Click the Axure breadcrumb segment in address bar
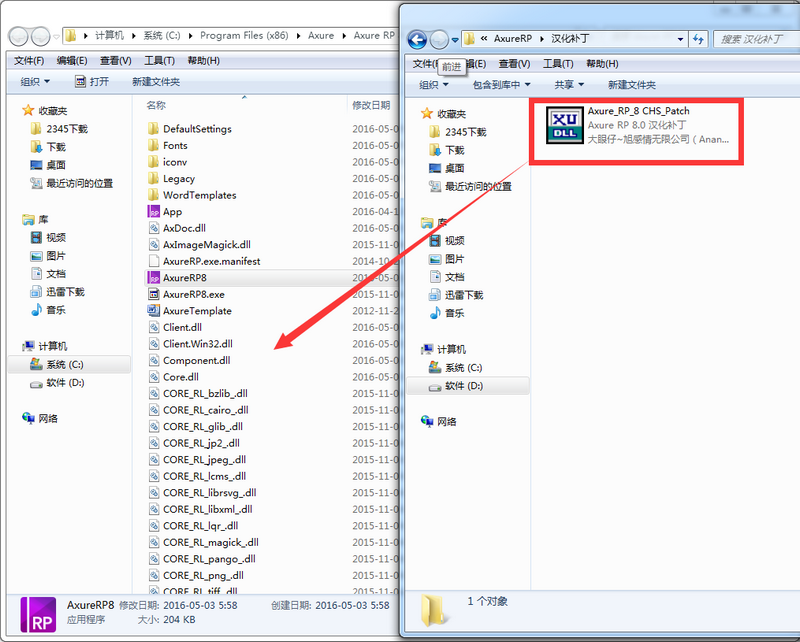800x642 pixels. tap(321, 36)
